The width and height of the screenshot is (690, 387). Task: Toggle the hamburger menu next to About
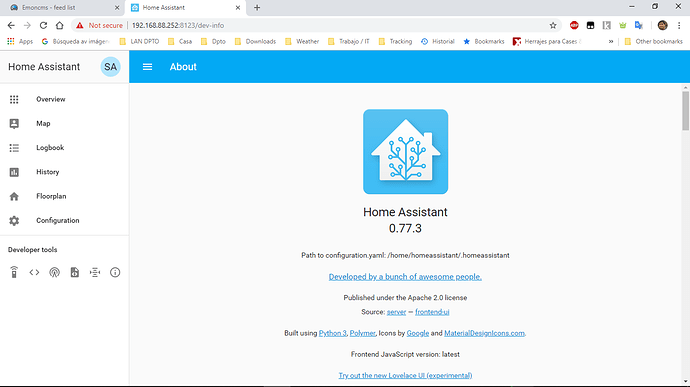point(147,67)
